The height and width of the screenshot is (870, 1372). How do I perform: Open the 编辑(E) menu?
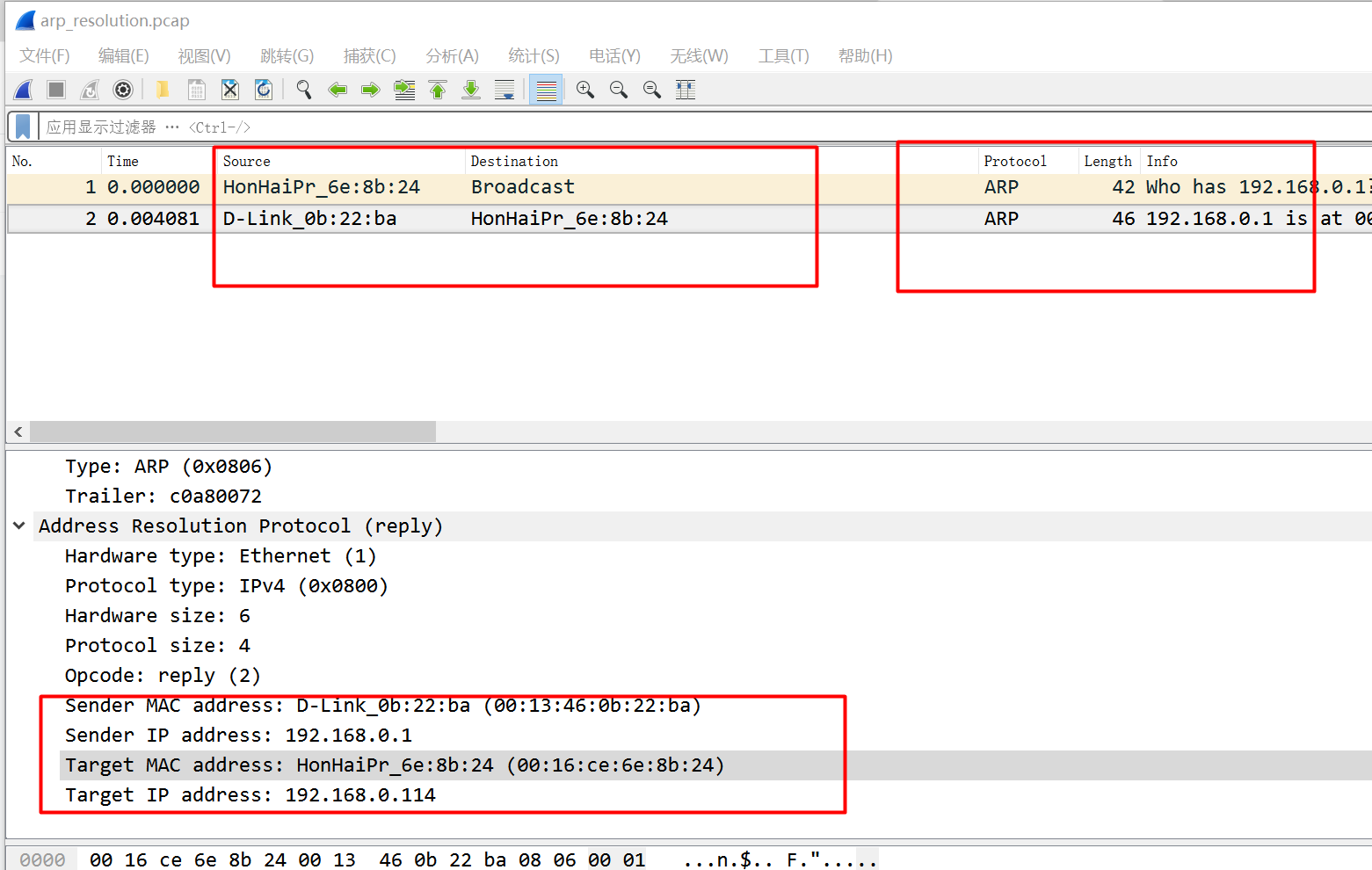(124, 56)
